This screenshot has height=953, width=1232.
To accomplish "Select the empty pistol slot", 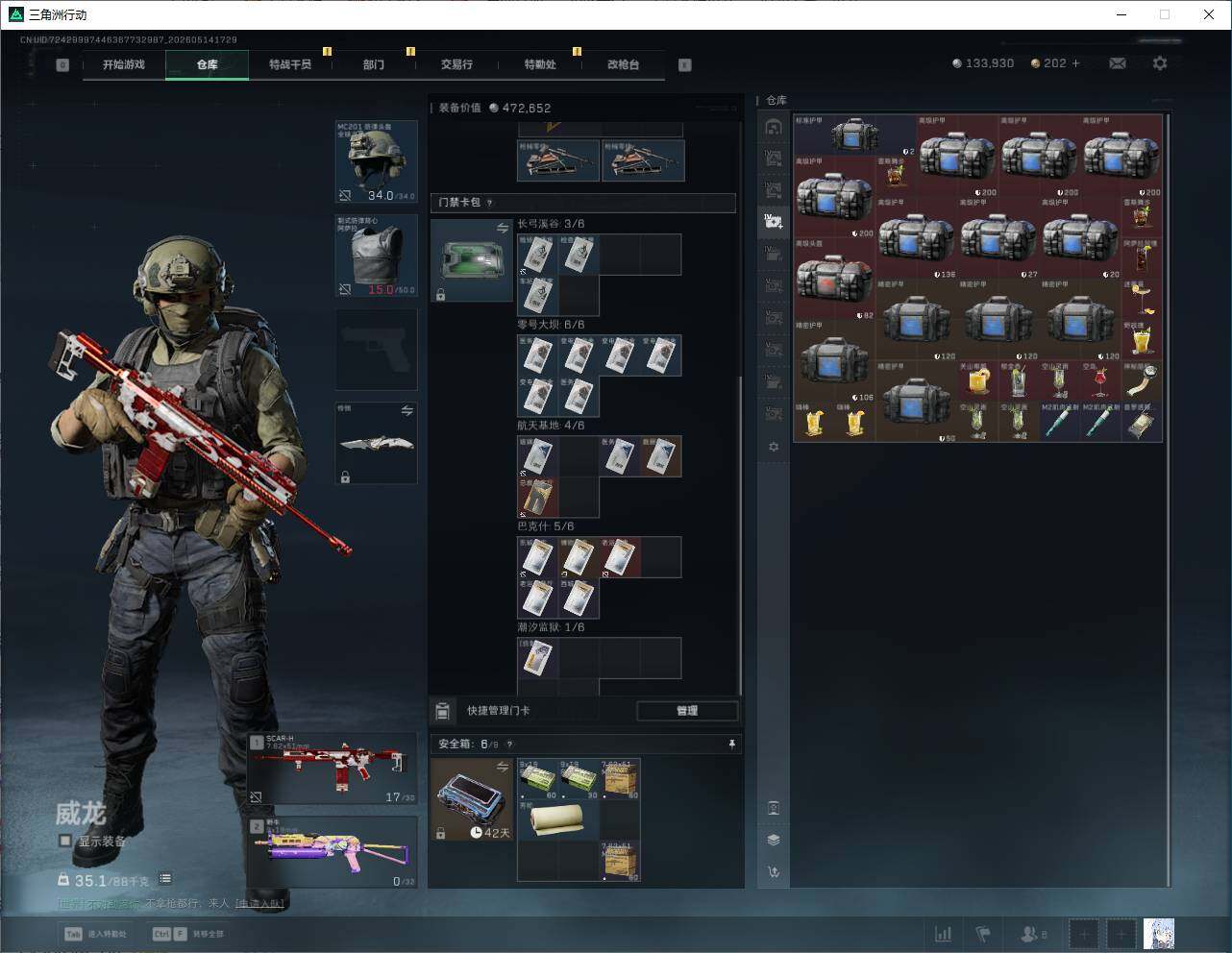I will click(376, 349).
